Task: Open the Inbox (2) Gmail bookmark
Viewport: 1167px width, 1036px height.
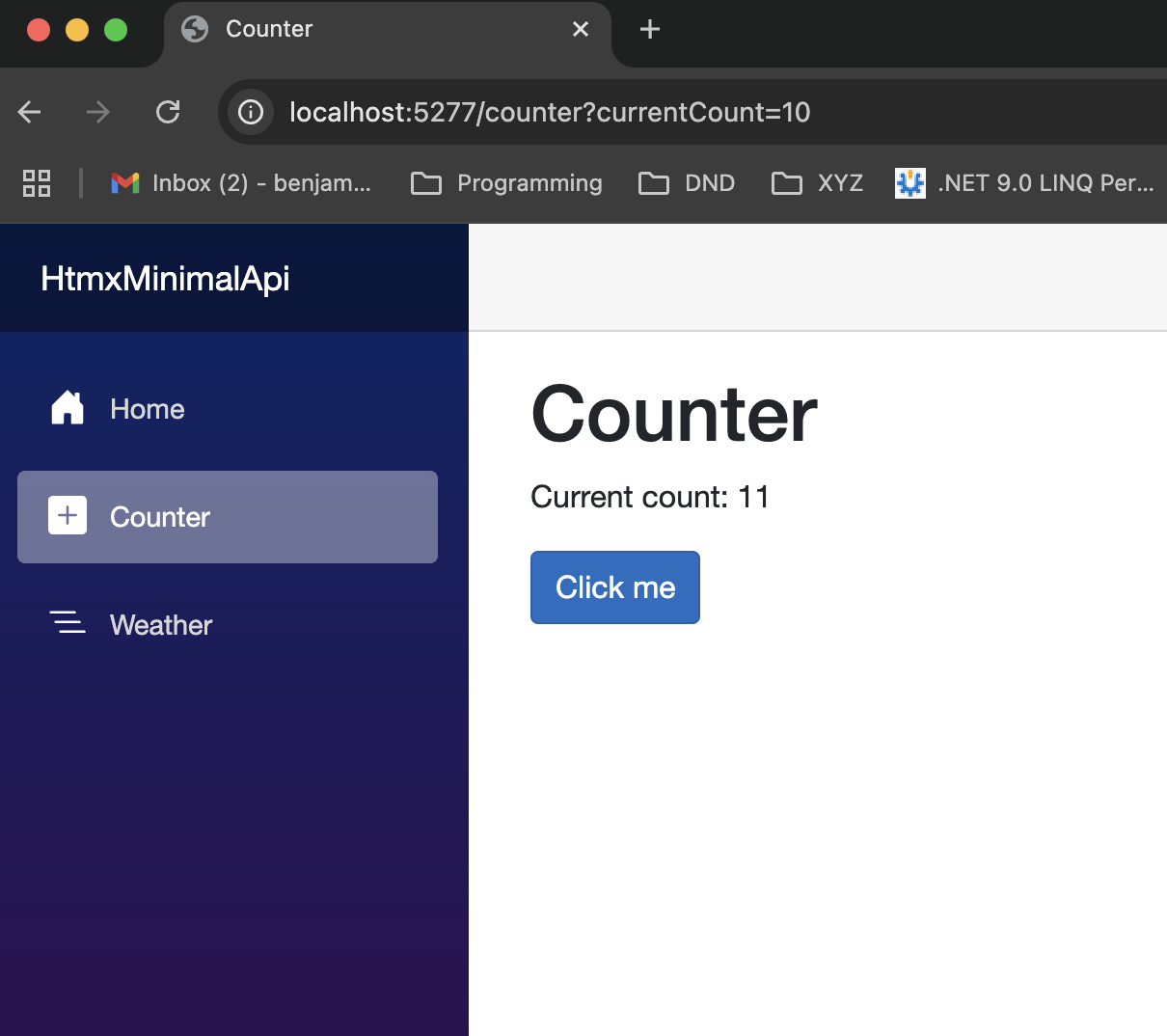Action: tap(241, 183)
